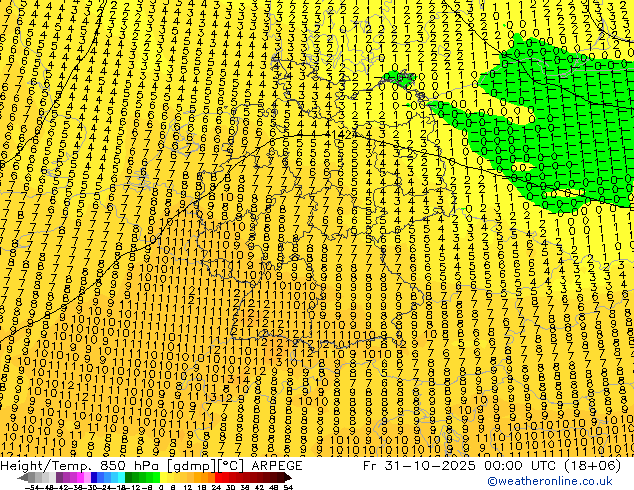This screenshot has height=490, width=634.
Task: Open the weatheronline.co.uk link
Action: click(x=550, y=481)
